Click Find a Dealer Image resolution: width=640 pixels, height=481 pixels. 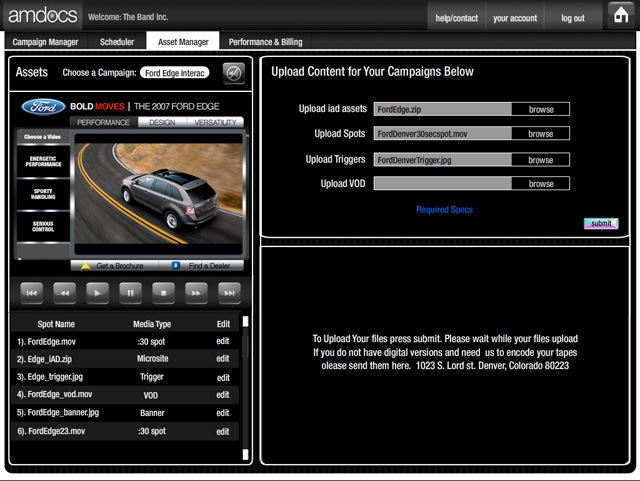click(201, 266)
